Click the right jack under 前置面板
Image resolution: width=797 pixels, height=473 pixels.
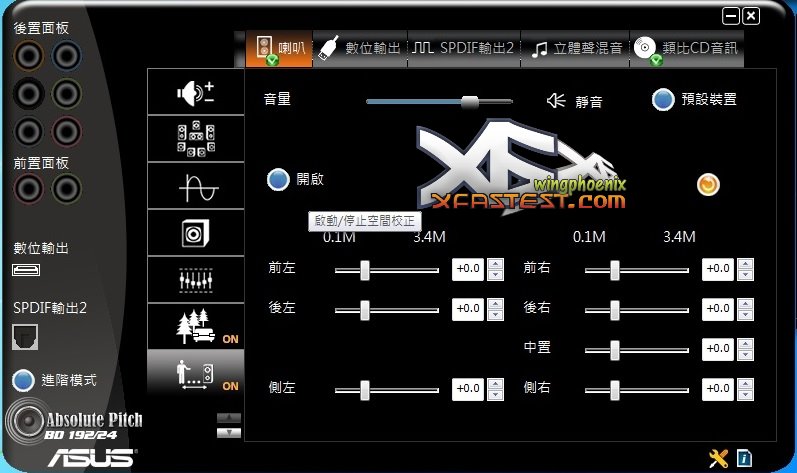click(x=67, y=188)
